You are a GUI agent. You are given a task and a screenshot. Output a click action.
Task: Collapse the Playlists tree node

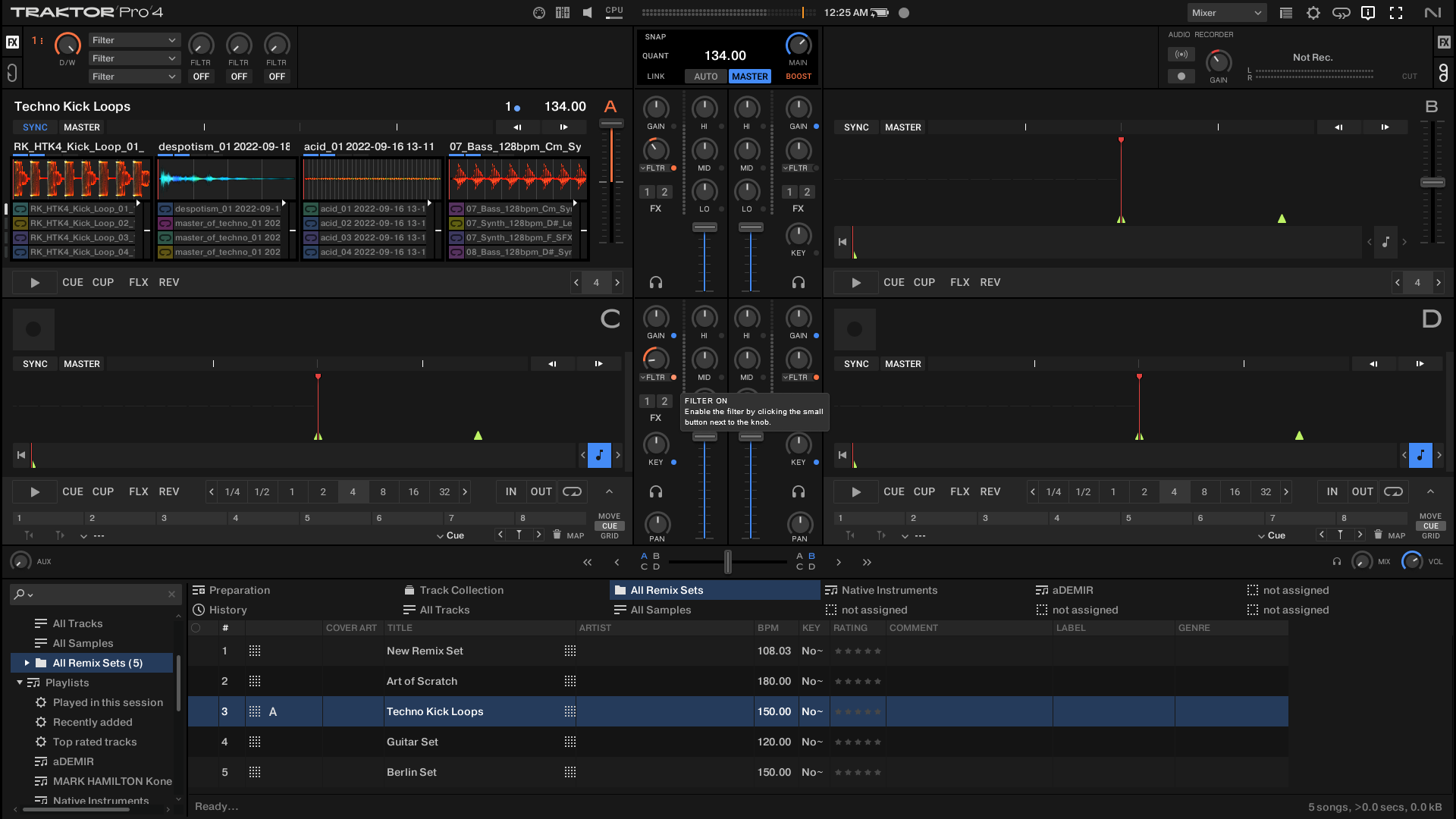[x=20, y=682]
